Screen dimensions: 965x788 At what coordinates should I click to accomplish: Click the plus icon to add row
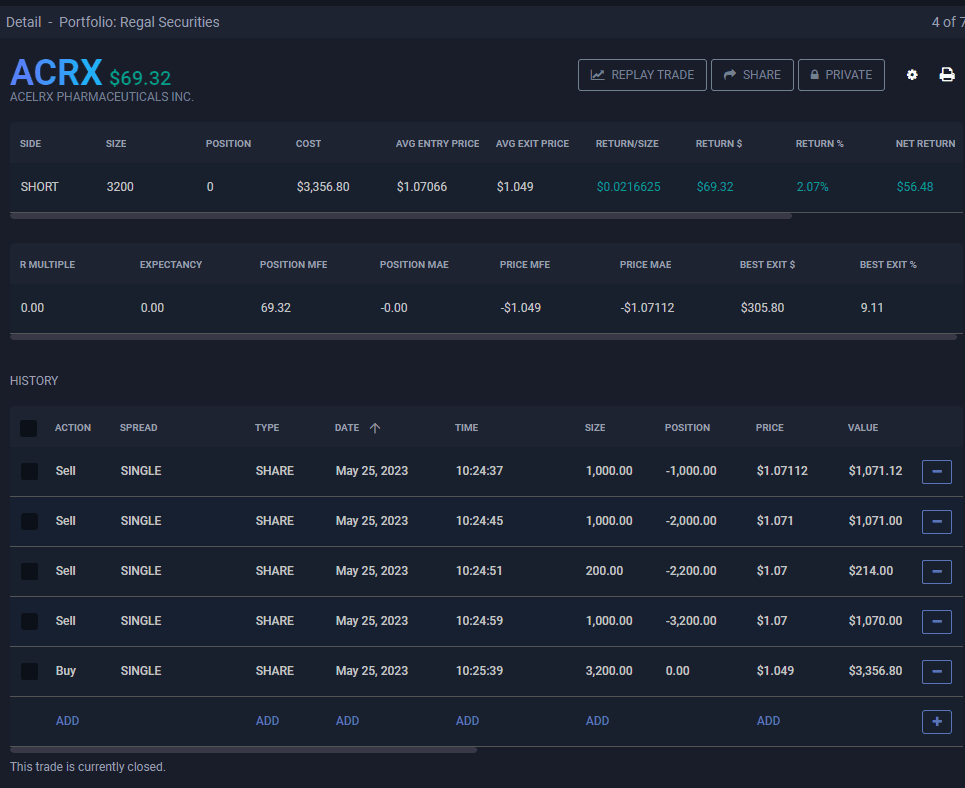[x=936, y=721]
